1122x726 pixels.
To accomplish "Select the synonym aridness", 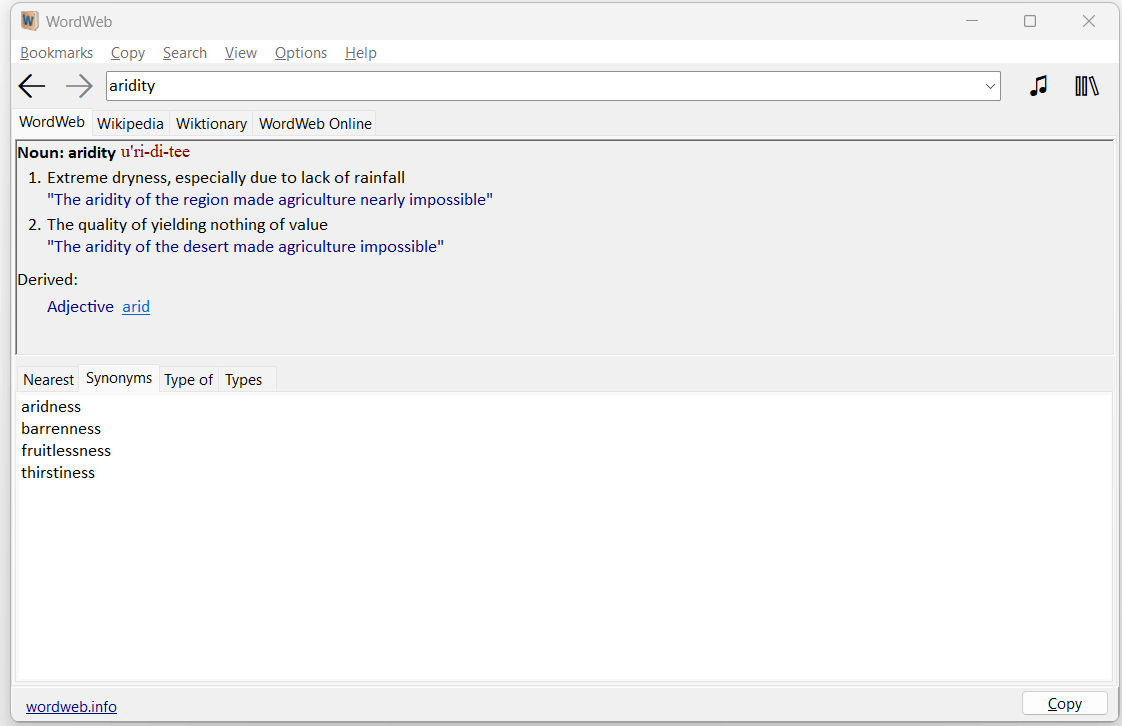I will point(51,407).
